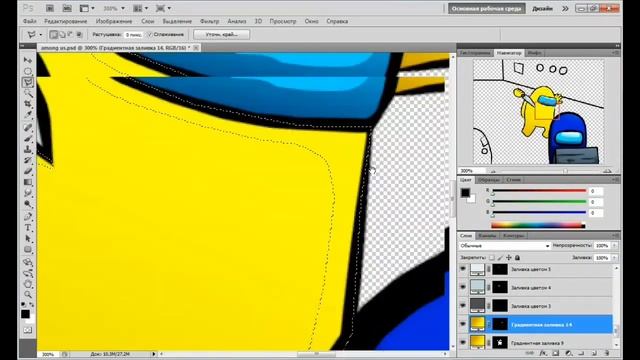Select the Gradient tool
Image resolution: width=640 pixels, height=360 pixels.
pyautogui.click(x=28, y=182)
